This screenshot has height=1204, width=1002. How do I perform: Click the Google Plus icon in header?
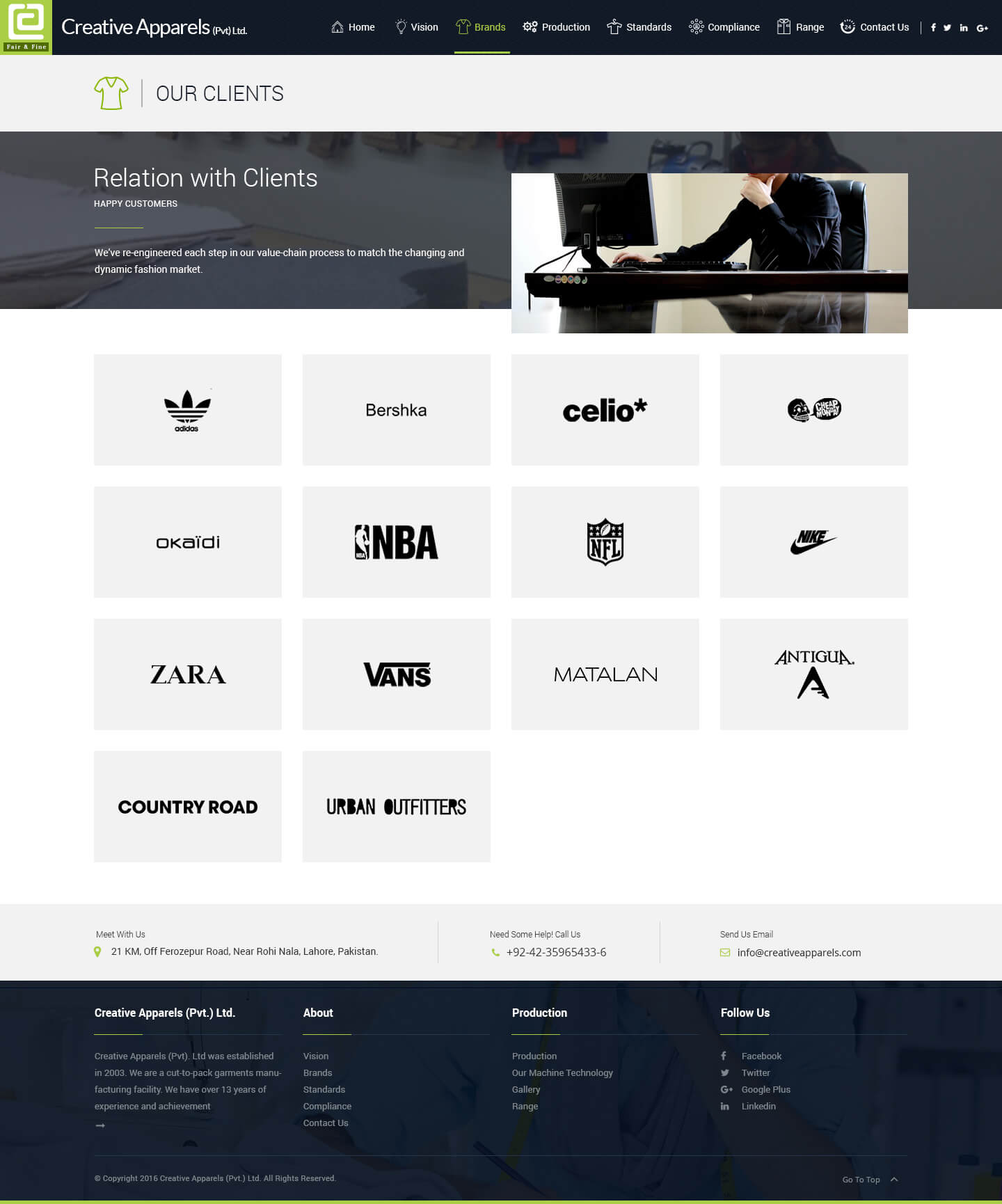coord(983,28)
